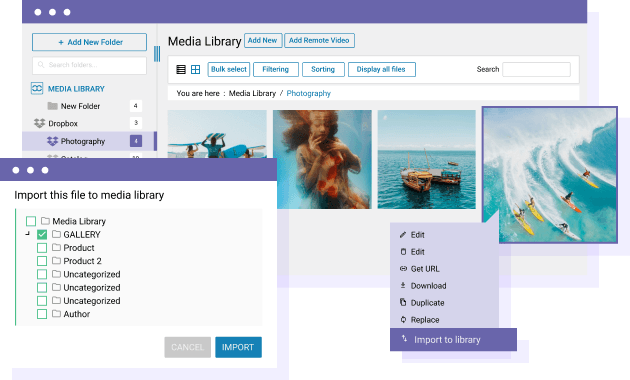The height and width of the screenshot is (380, 630).
Task: Select the first Edit context menu entry
Action: [444, 235]
